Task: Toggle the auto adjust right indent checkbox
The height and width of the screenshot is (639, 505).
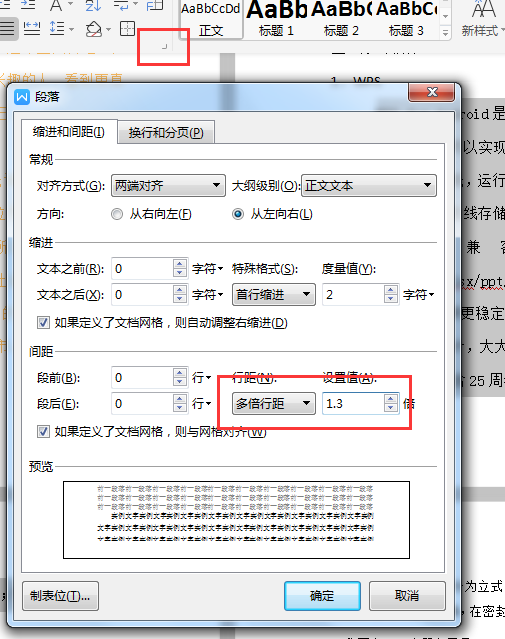Action: (43, 323)
